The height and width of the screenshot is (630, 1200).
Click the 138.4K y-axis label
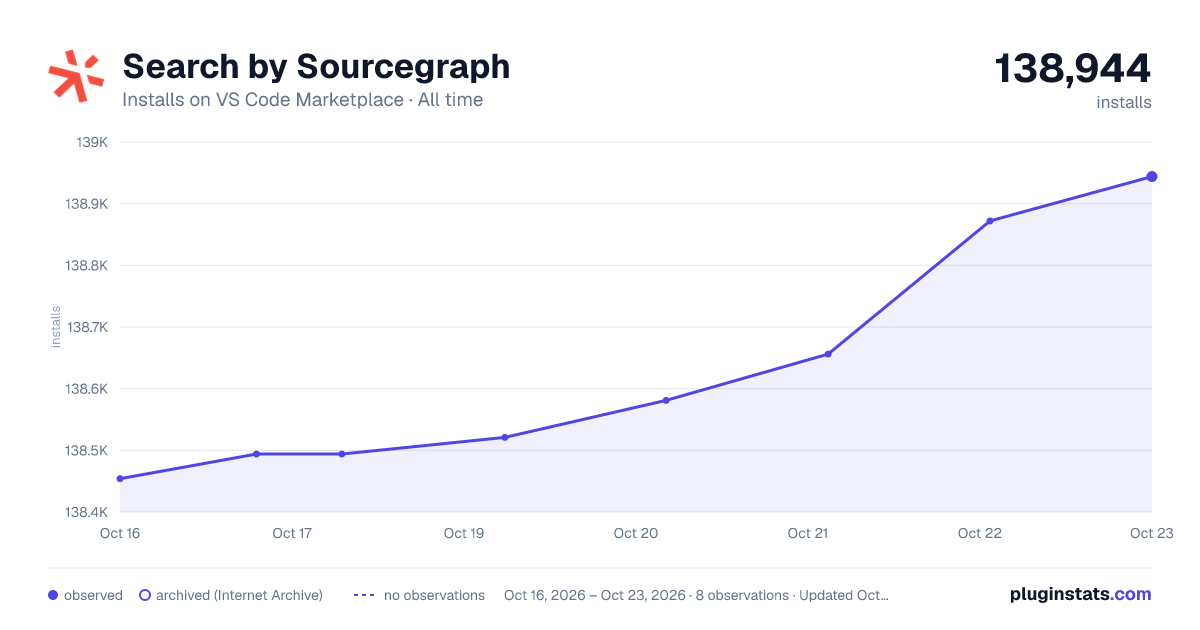[87, 512]
